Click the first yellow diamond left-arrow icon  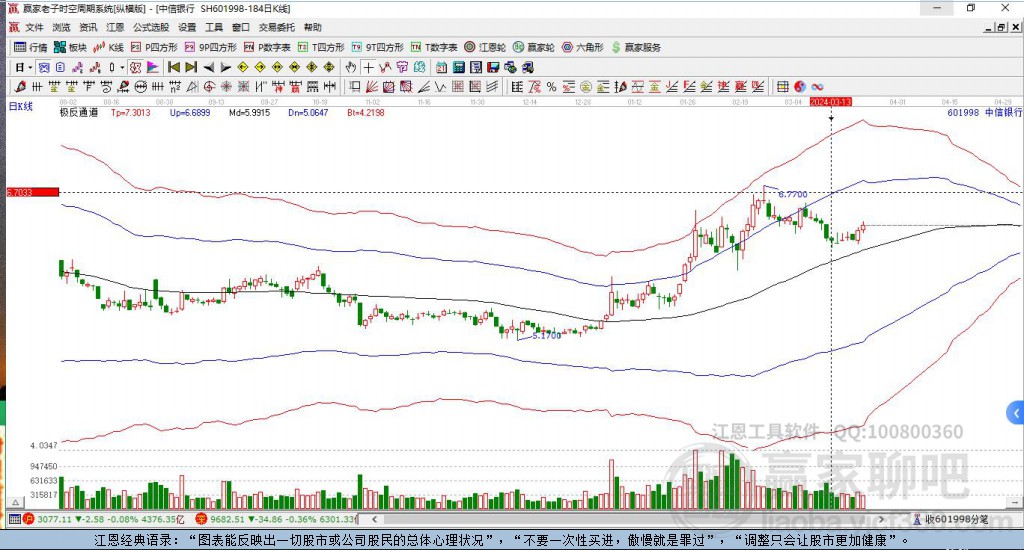(x=243, y=67)
